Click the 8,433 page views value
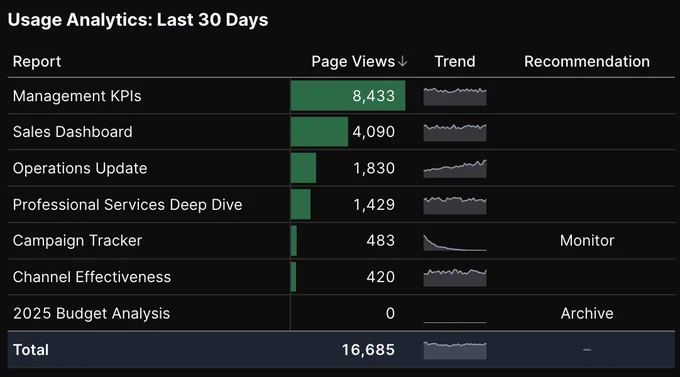Screen dimensions: 680x377 [x=373, y=96]
